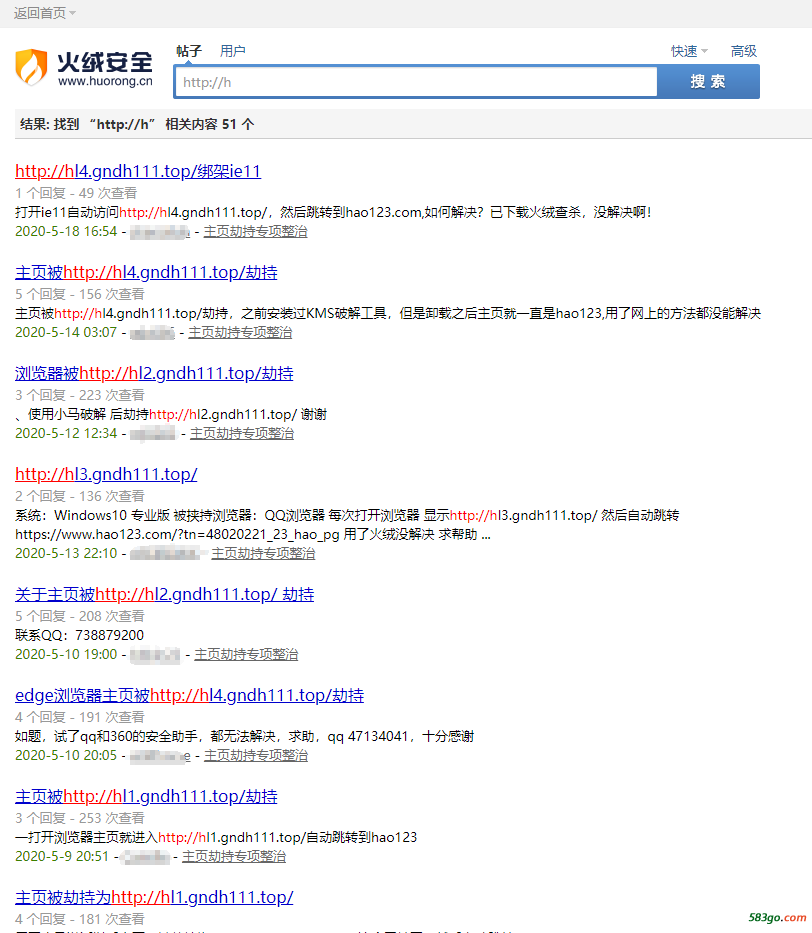
Task: Open the 高级 advanced search link
Action: pyautogui.click(x=744, y=51)
